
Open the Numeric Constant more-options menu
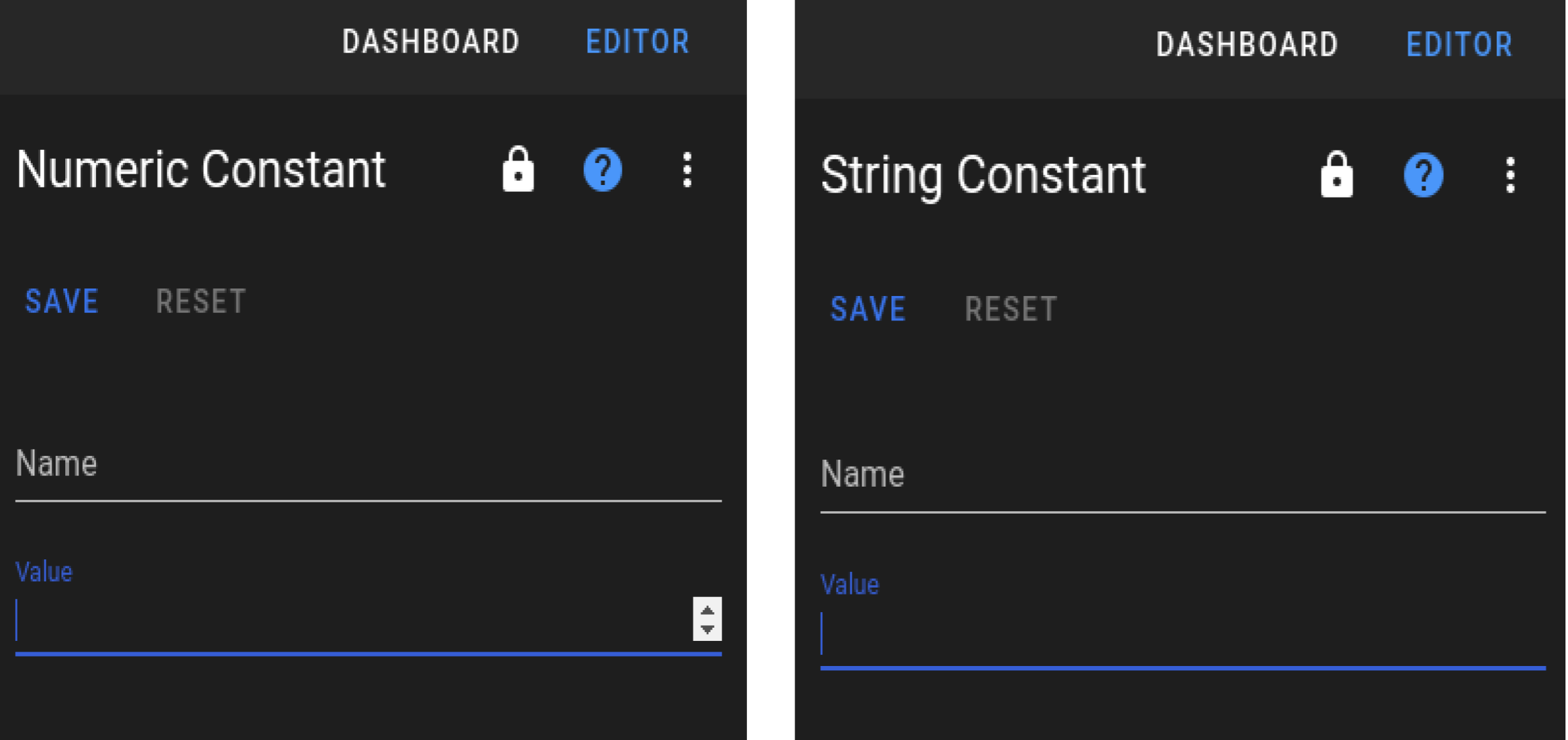[x=687, y=169]
